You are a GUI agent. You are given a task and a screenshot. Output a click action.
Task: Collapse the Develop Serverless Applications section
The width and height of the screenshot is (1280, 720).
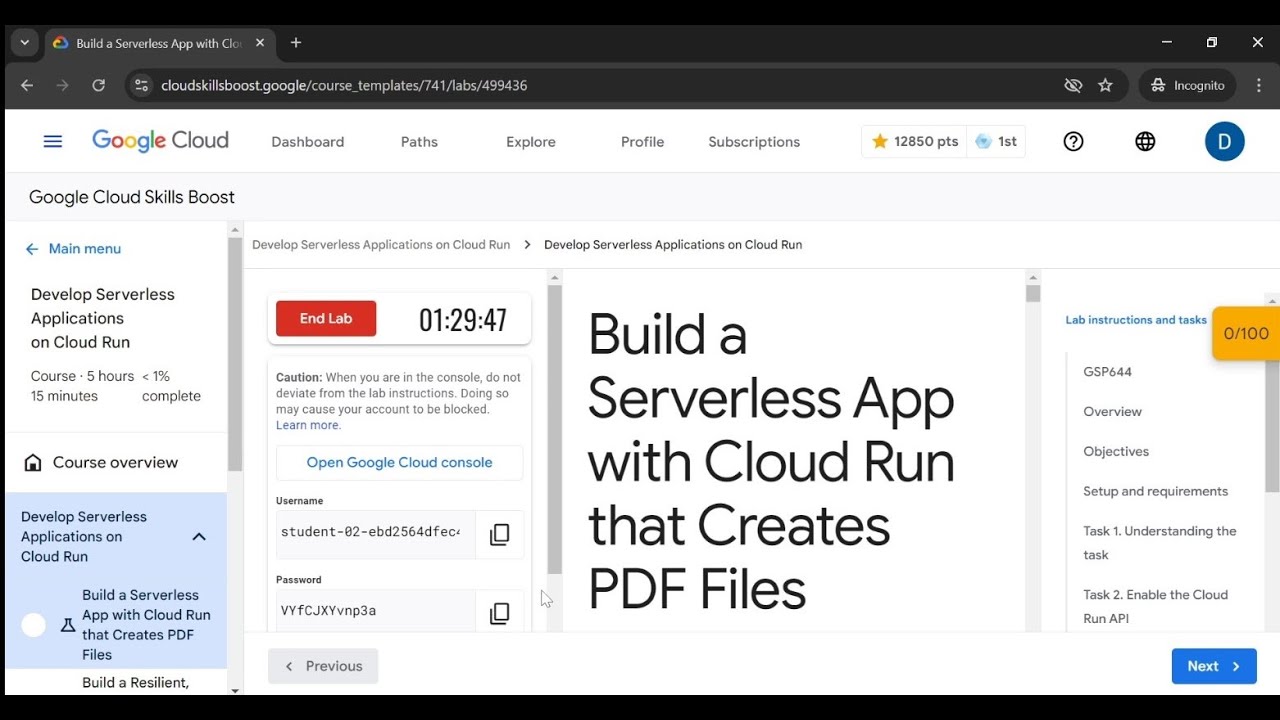coord(199,537)
